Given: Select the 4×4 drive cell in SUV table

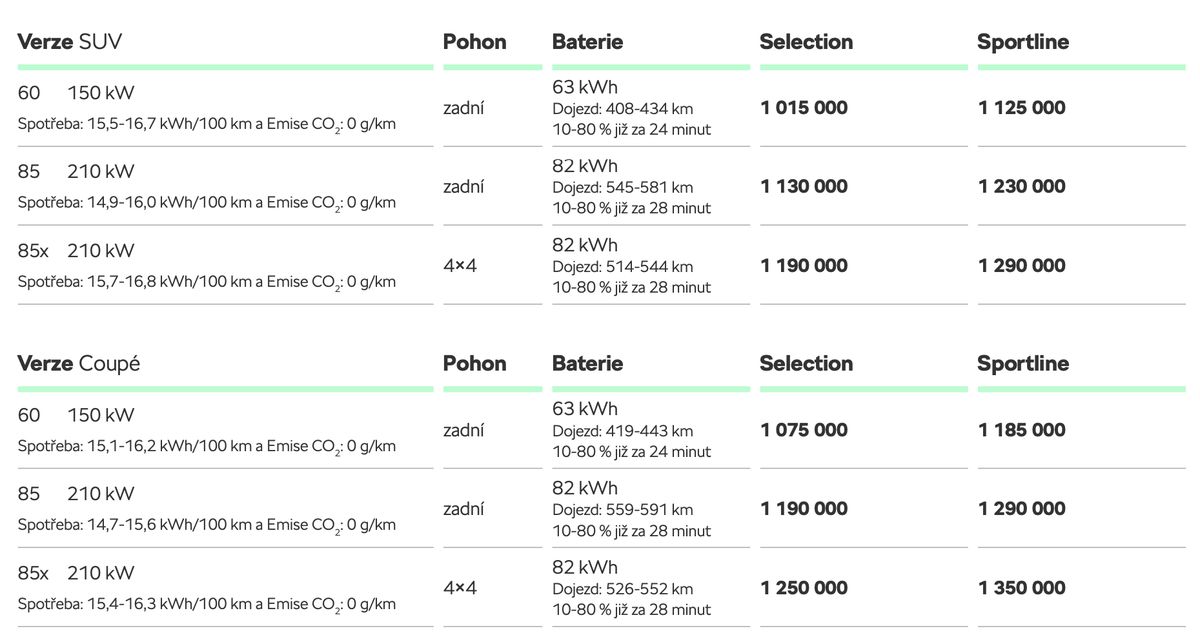Looking at the screenshot, I should click(x=460, y=265).
